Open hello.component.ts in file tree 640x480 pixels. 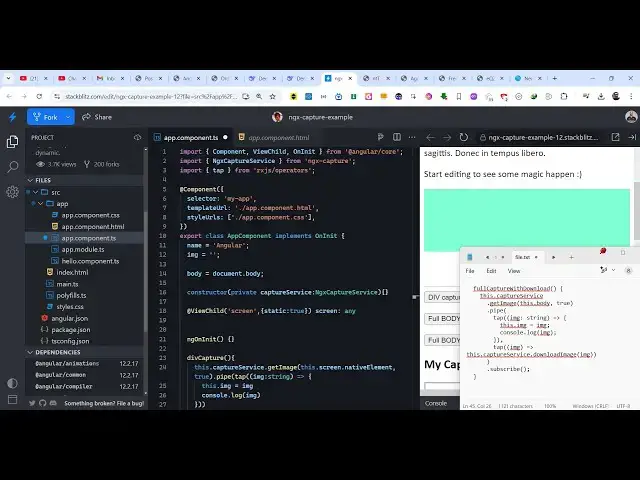tap(90, 261)
